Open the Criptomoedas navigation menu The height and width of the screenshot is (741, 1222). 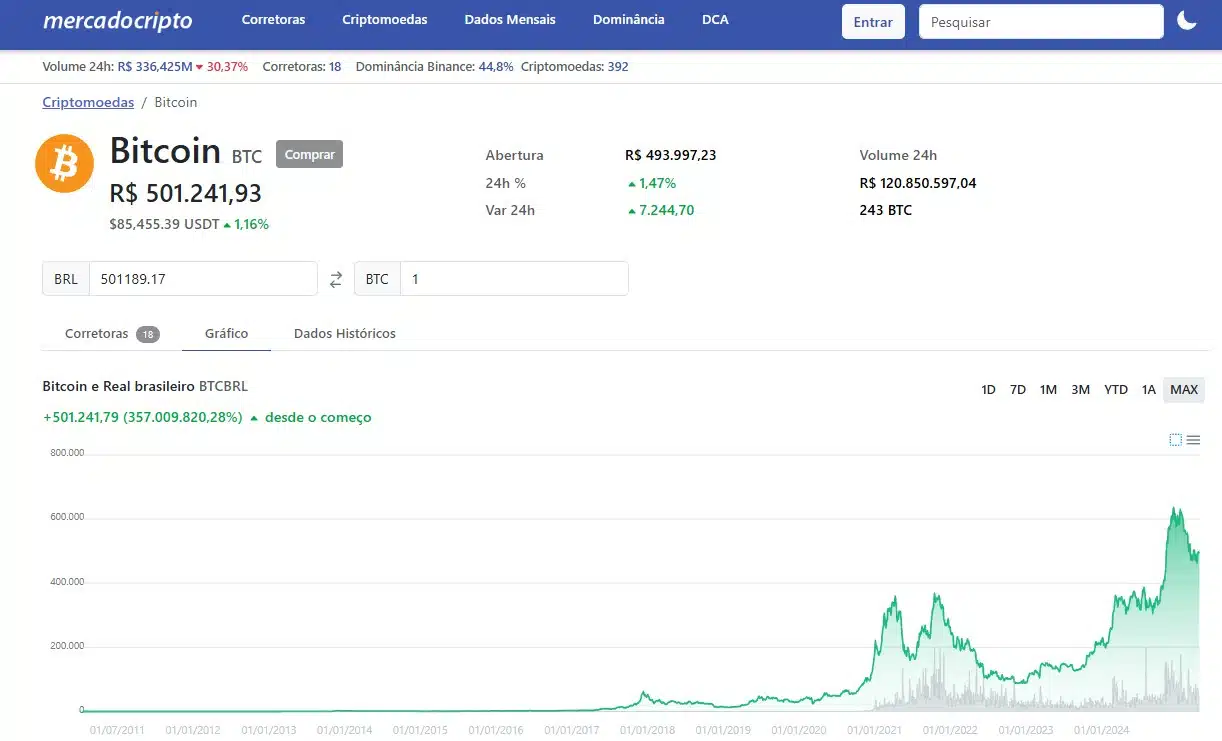[x=385, y=20]
